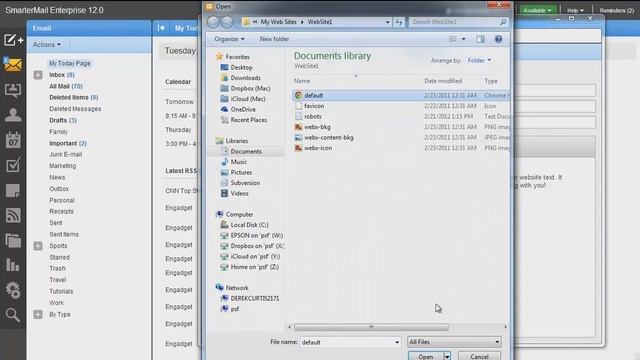Screen dimensions: 640x360
Task: Expand the Inbox folder tree
Action: [x=38, y=75]
